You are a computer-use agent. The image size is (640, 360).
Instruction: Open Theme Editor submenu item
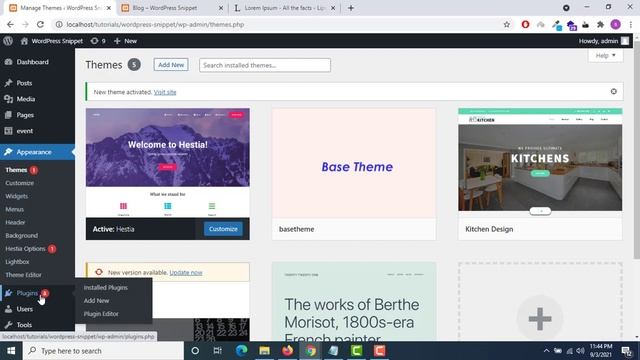click(x=23, y=275)
